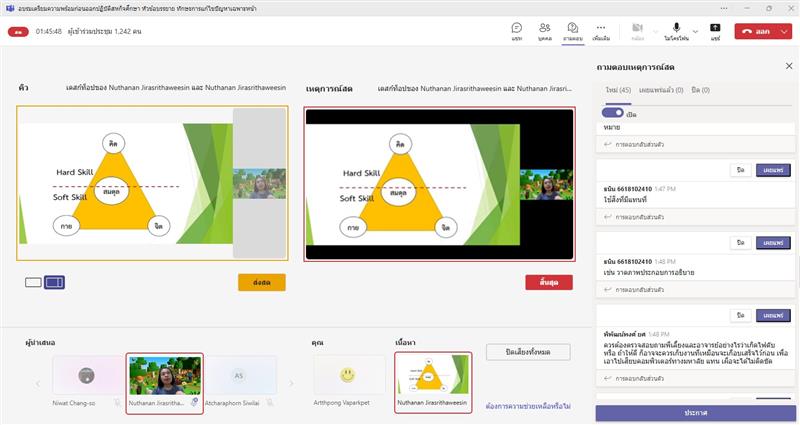The width and height of the screenshot is (800, 425).
Task: Open the More options ellipsis
Action: point(601,30)
